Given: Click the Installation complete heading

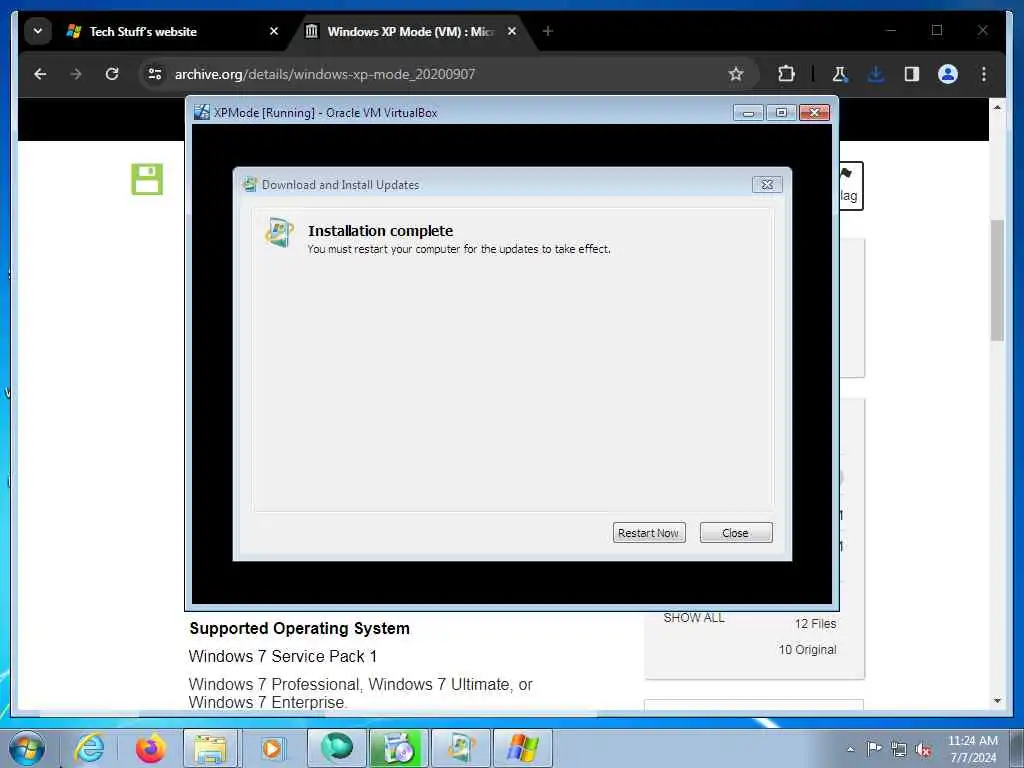Looking at the screenshot, I should pyautogui.click(x=380, y=231).
